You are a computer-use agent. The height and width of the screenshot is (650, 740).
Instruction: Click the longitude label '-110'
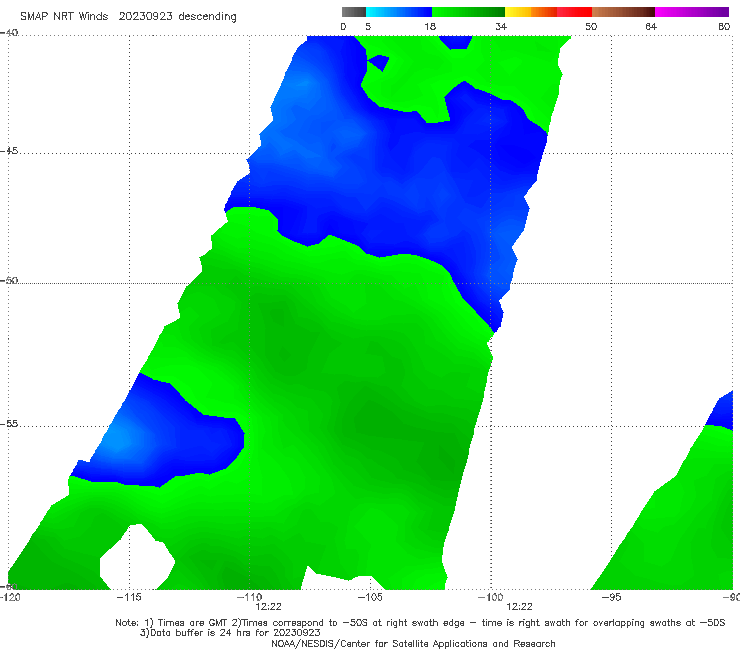(249, 597)
